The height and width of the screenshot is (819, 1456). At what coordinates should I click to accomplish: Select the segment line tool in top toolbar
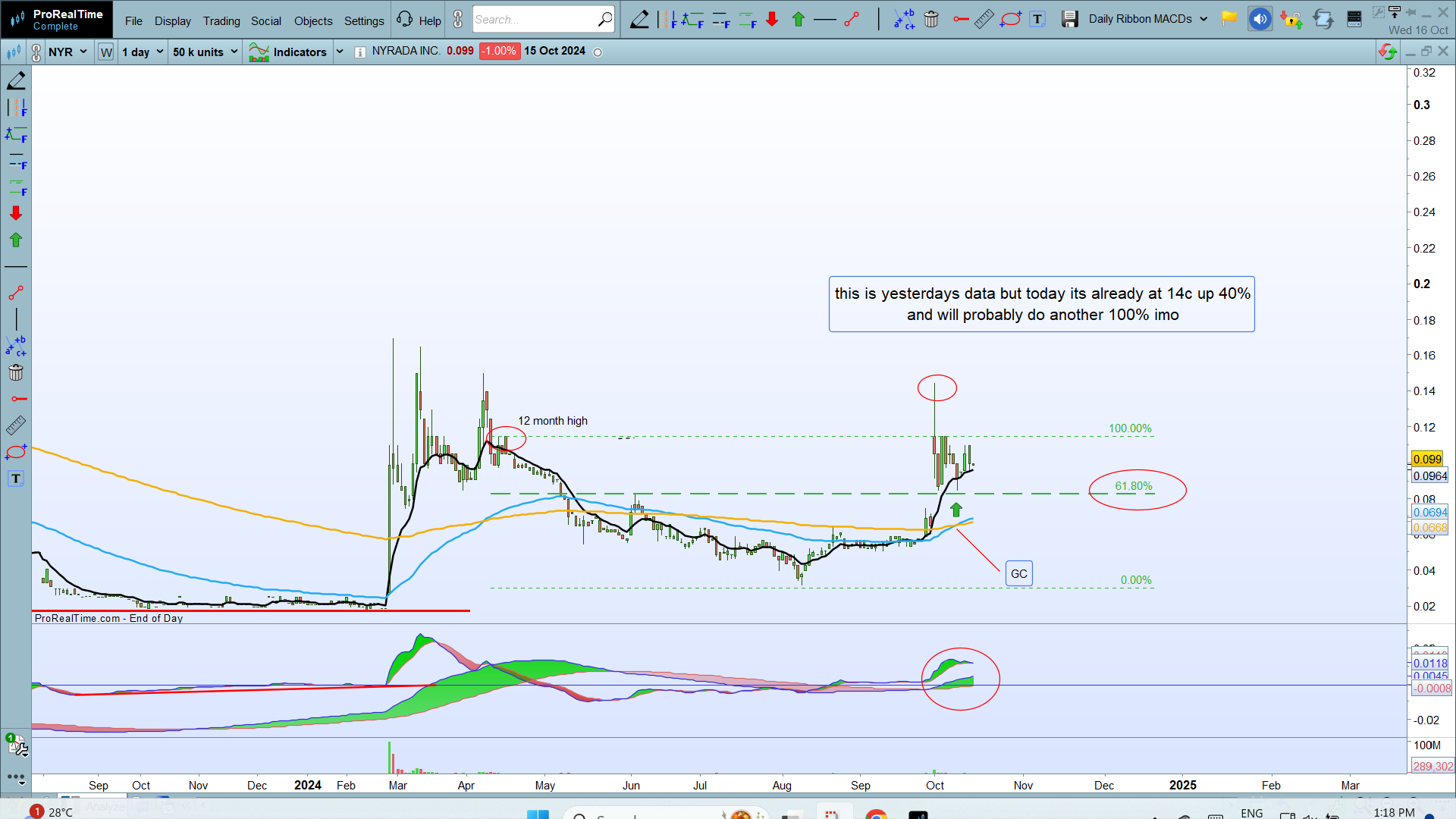(x=852, y=20)
